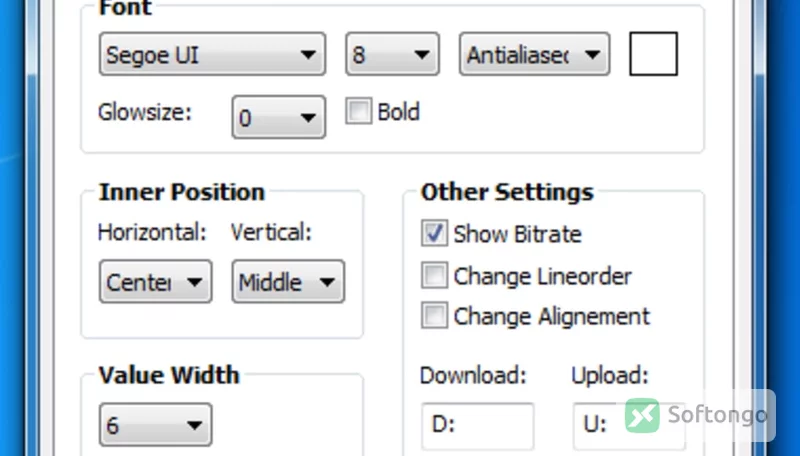Click the Download prefix field containing D:
The height and width of the screenshot is (456, 800).
tap(478, 426)
